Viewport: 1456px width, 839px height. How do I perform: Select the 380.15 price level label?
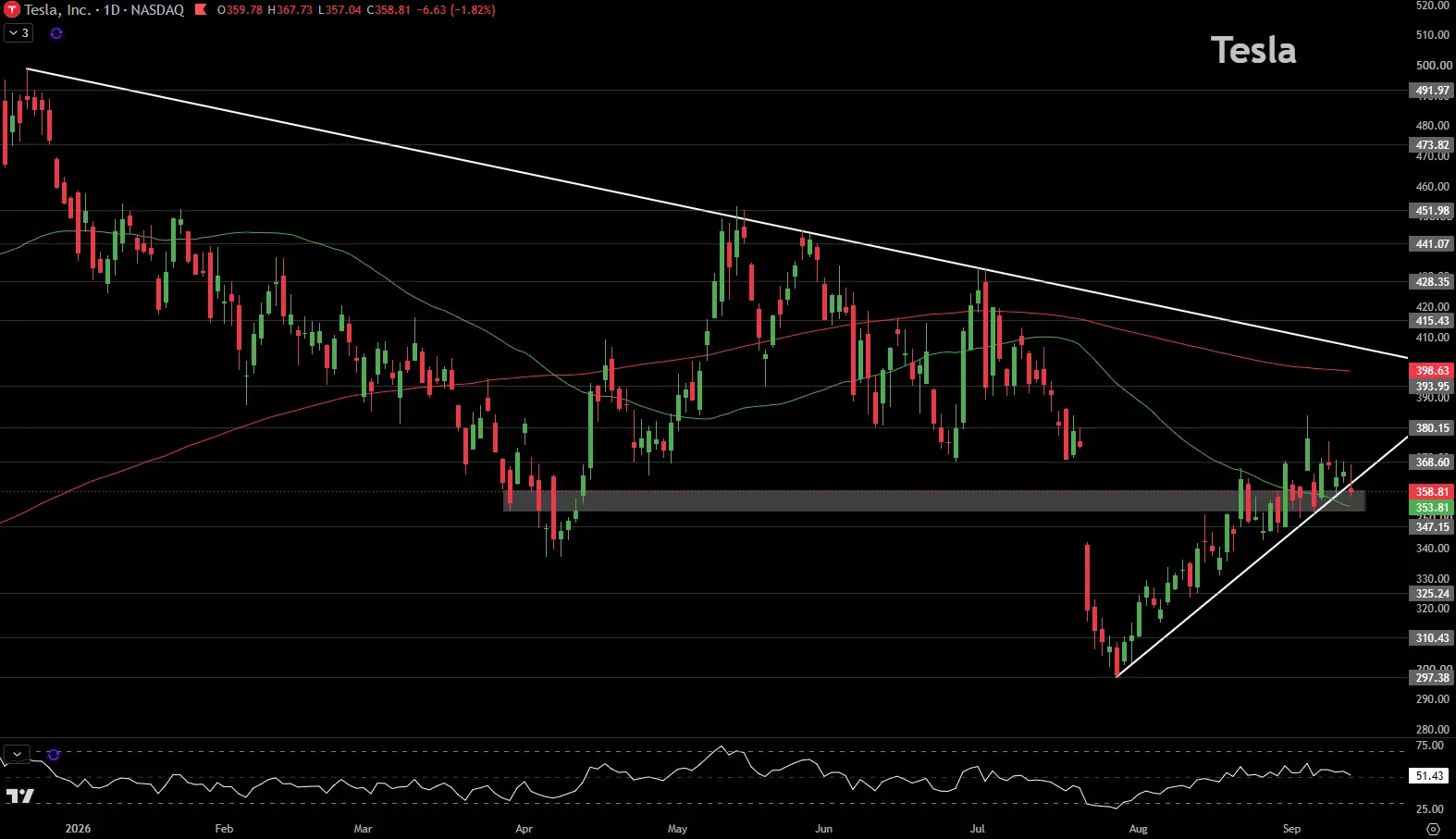[1432, 428]
